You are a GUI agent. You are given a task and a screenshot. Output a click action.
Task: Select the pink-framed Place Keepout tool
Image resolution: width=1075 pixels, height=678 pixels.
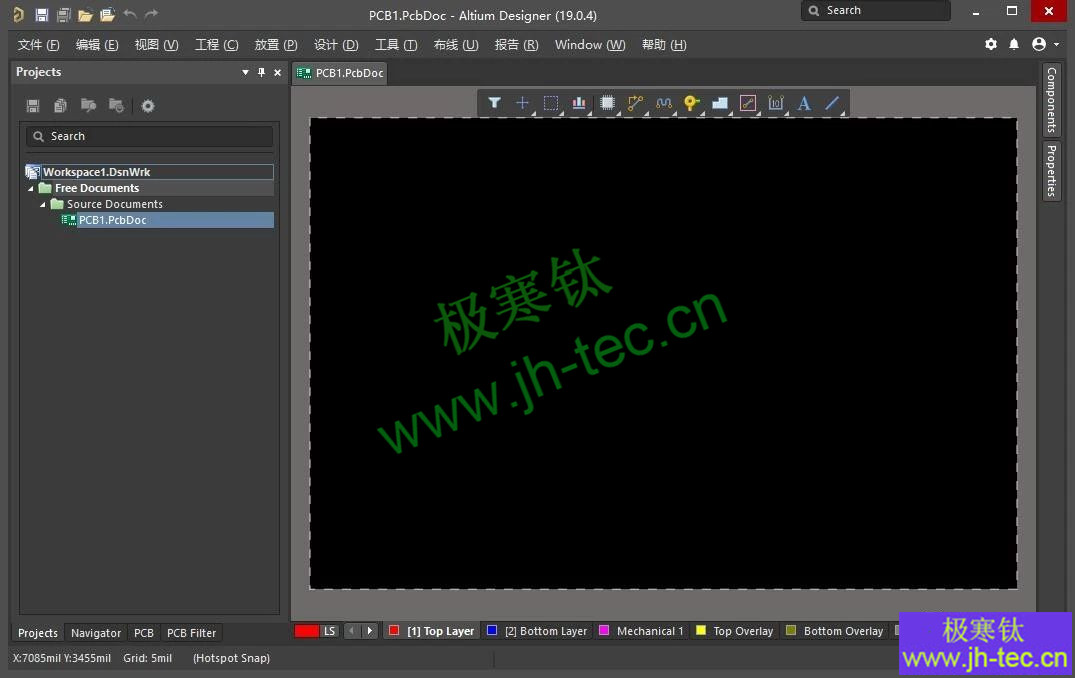pyautogui.click(x=748, y=103)
